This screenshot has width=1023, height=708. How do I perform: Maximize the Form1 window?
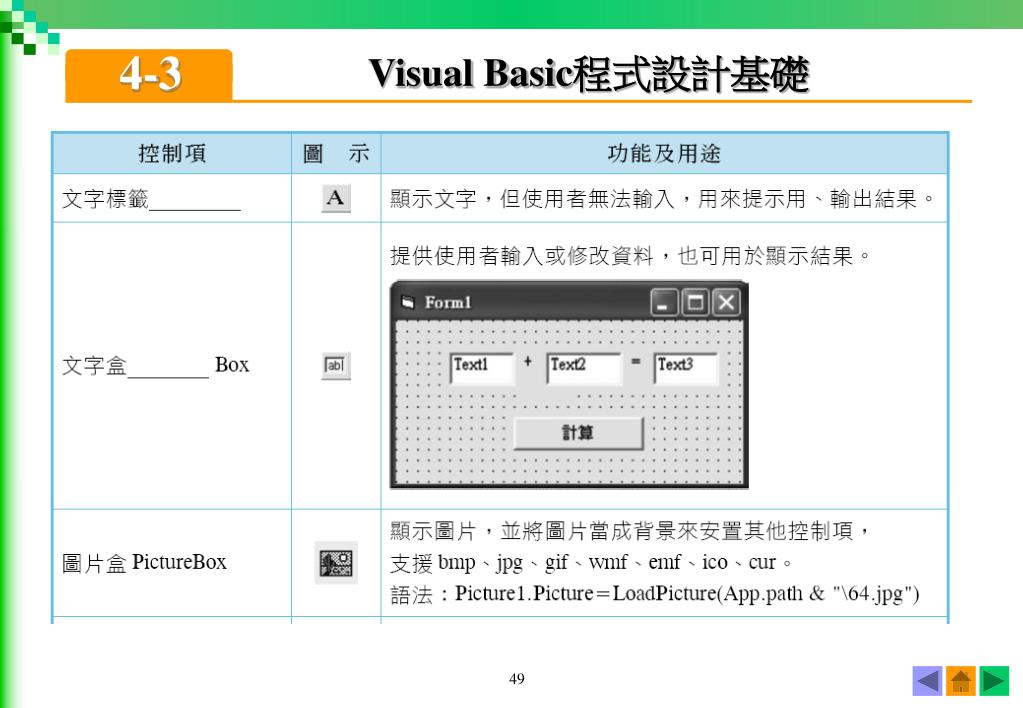point(695,303)
